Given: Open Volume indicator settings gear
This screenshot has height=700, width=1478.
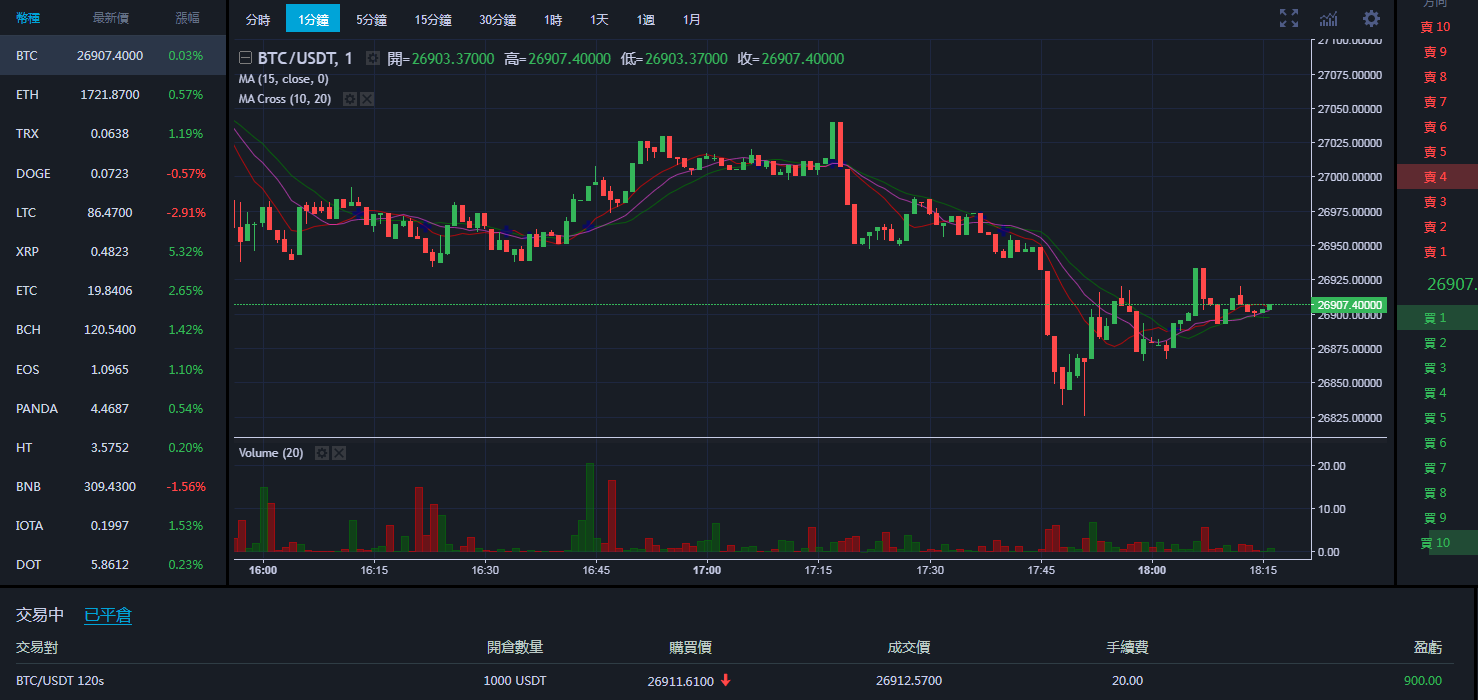Looking at the screenshot, I should tap(321, 453).
